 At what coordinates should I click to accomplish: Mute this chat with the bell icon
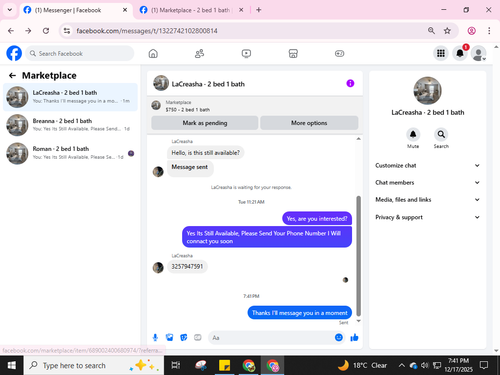point(413,134)
